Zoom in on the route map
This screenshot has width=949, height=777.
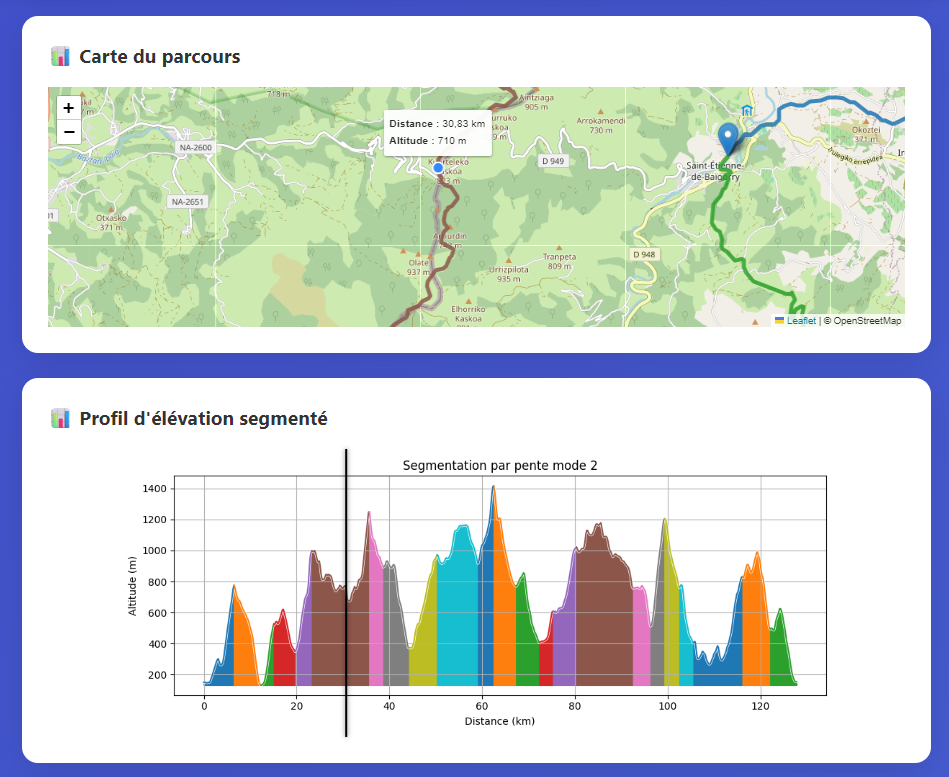click(68, 108)
